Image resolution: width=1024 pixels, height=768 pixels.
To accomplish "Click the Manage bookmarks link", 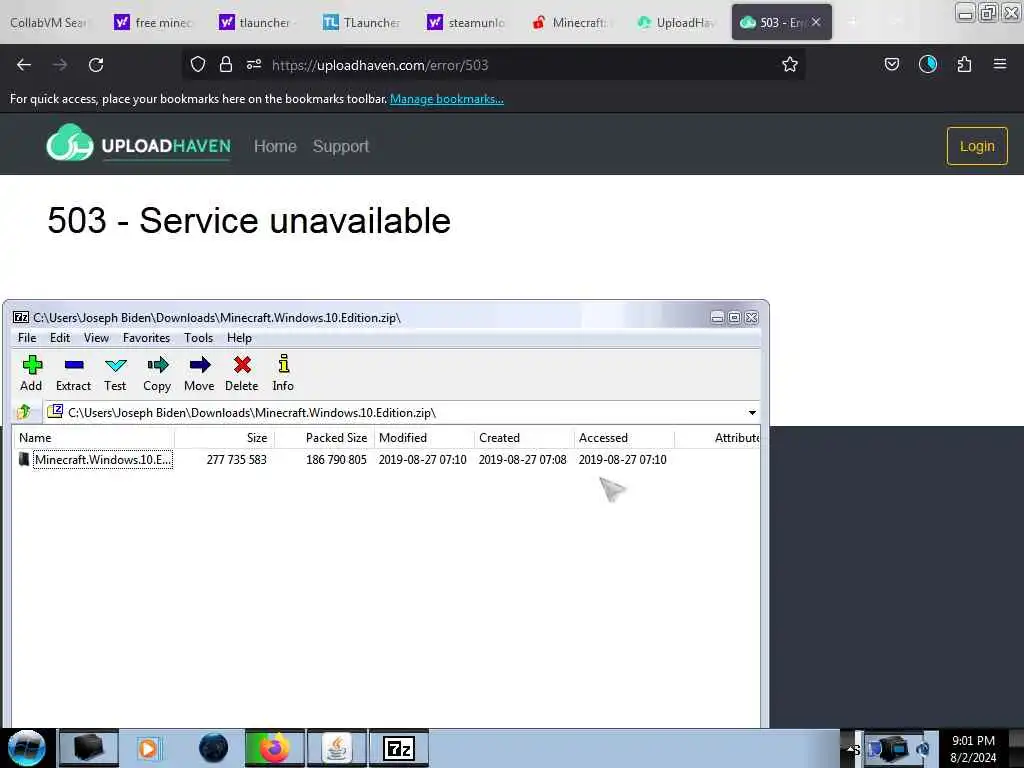I will [447, 99].
